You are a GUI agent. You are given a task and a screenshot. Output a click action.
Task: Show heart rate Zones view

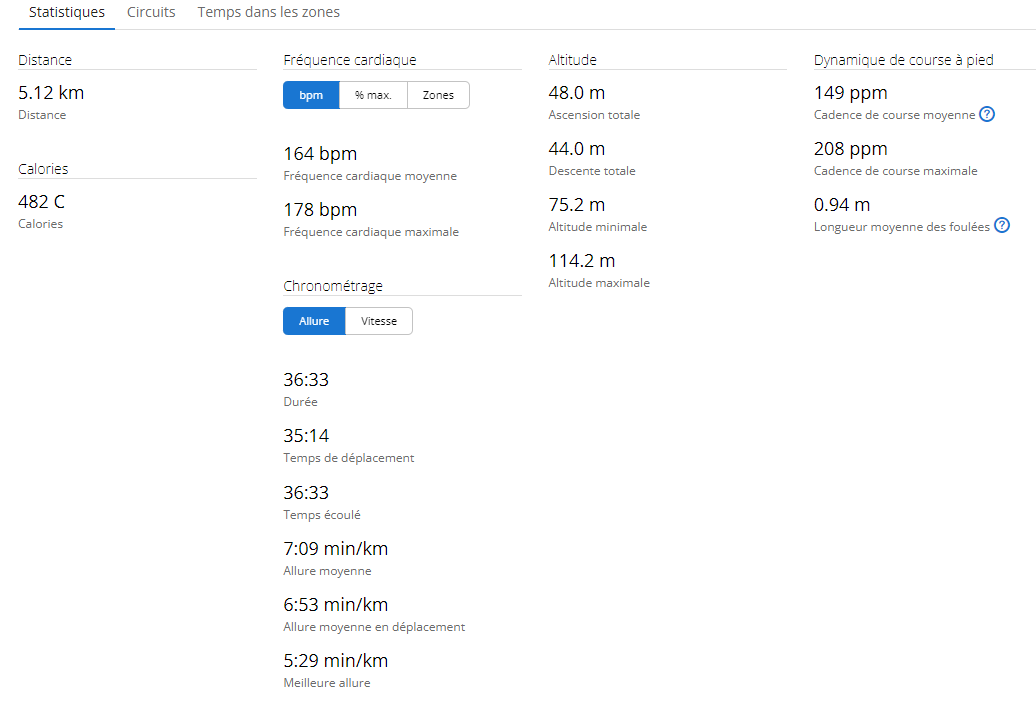point(438,95)
